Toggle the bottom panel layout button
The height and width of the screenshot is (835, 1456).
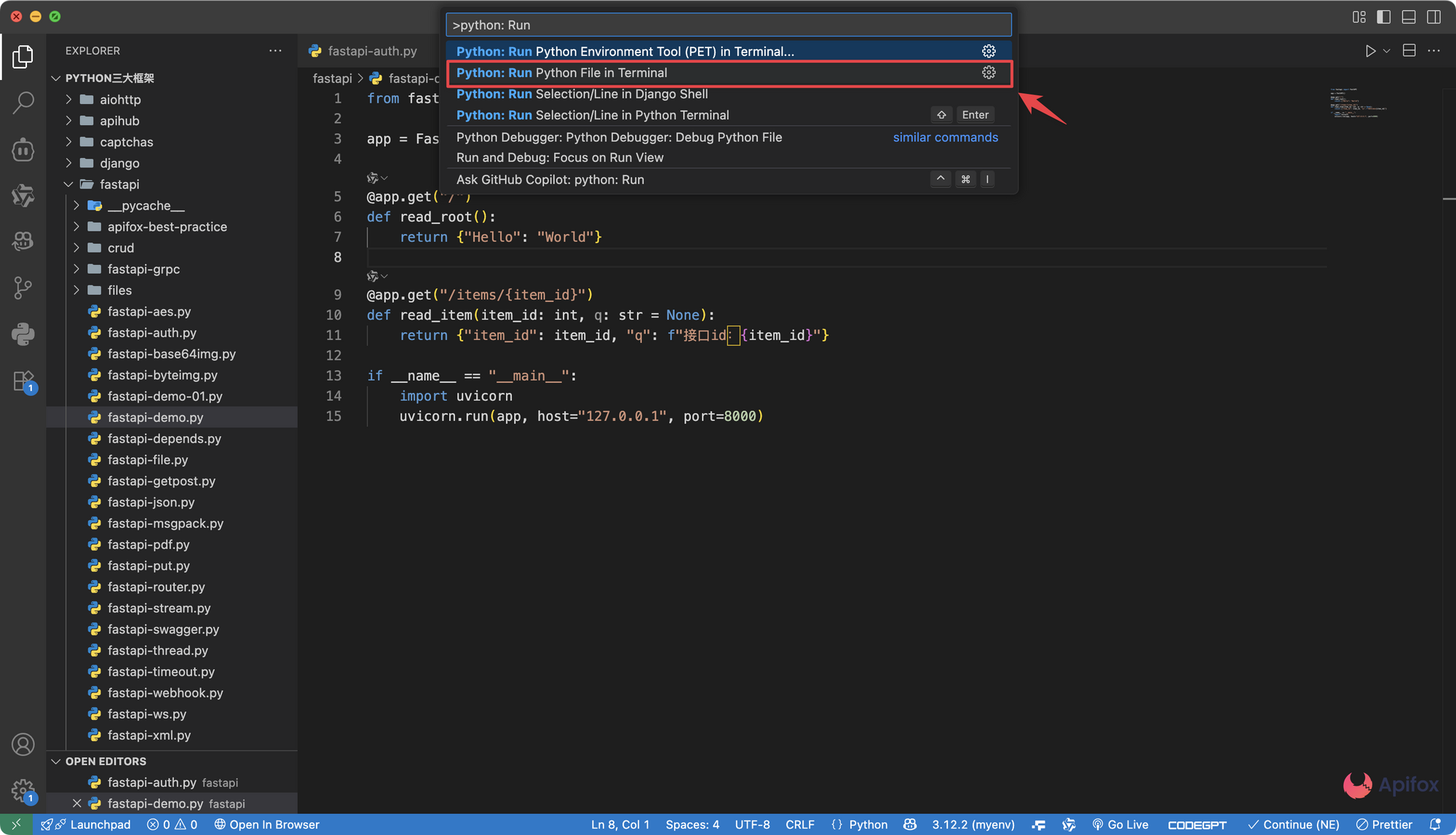point(1409,17)
